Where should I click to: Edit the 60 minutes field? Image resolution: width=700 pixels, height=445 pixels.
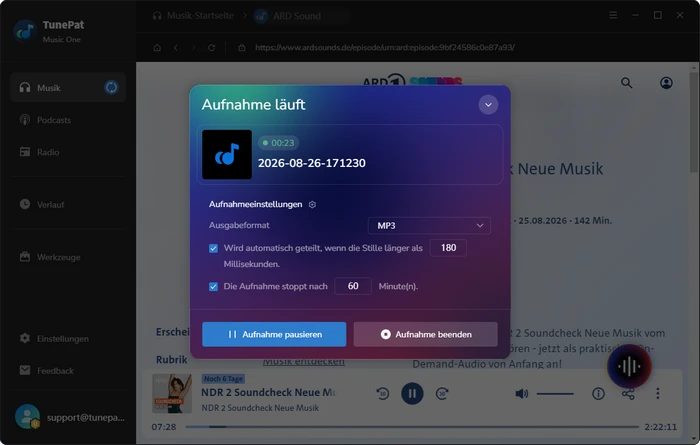point(353,286)
